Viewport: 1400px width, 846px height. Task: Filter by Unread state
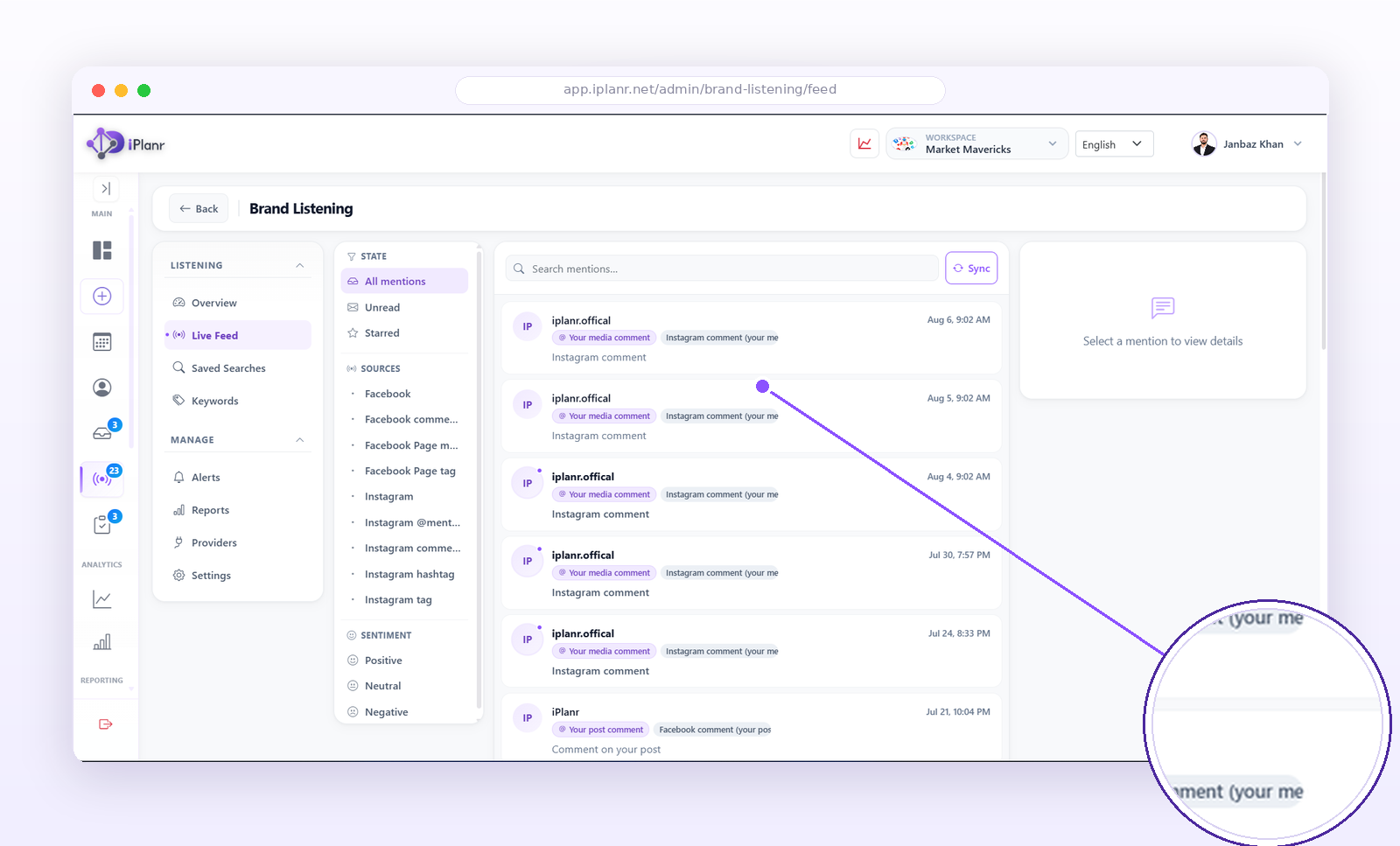[404, 307]
